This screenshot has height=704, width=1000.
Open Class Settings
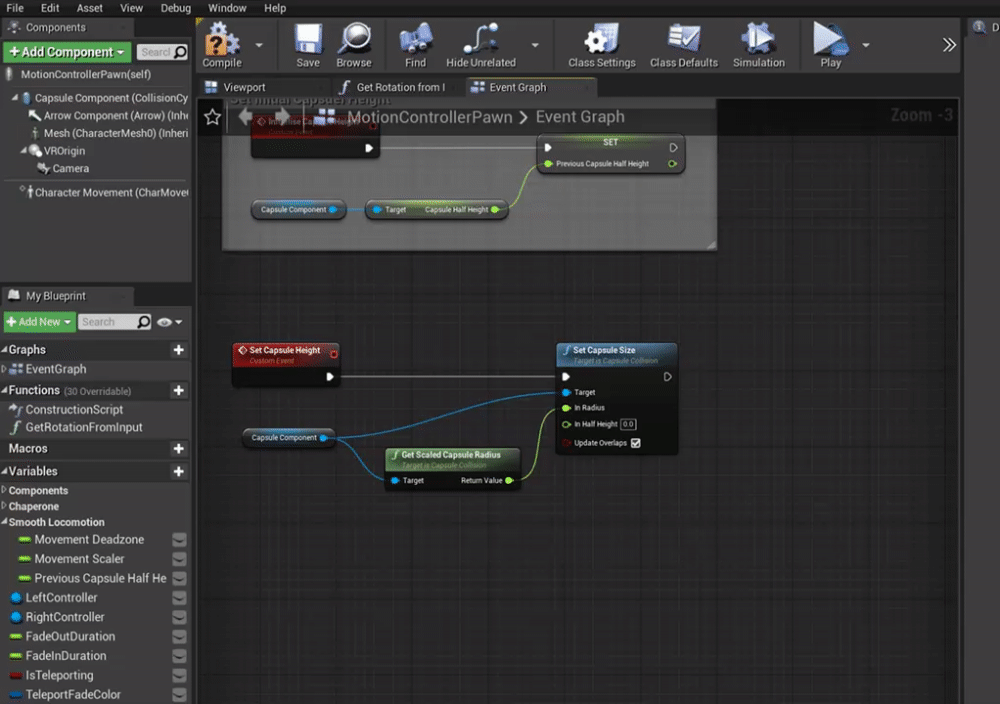[x=601, y=45]
